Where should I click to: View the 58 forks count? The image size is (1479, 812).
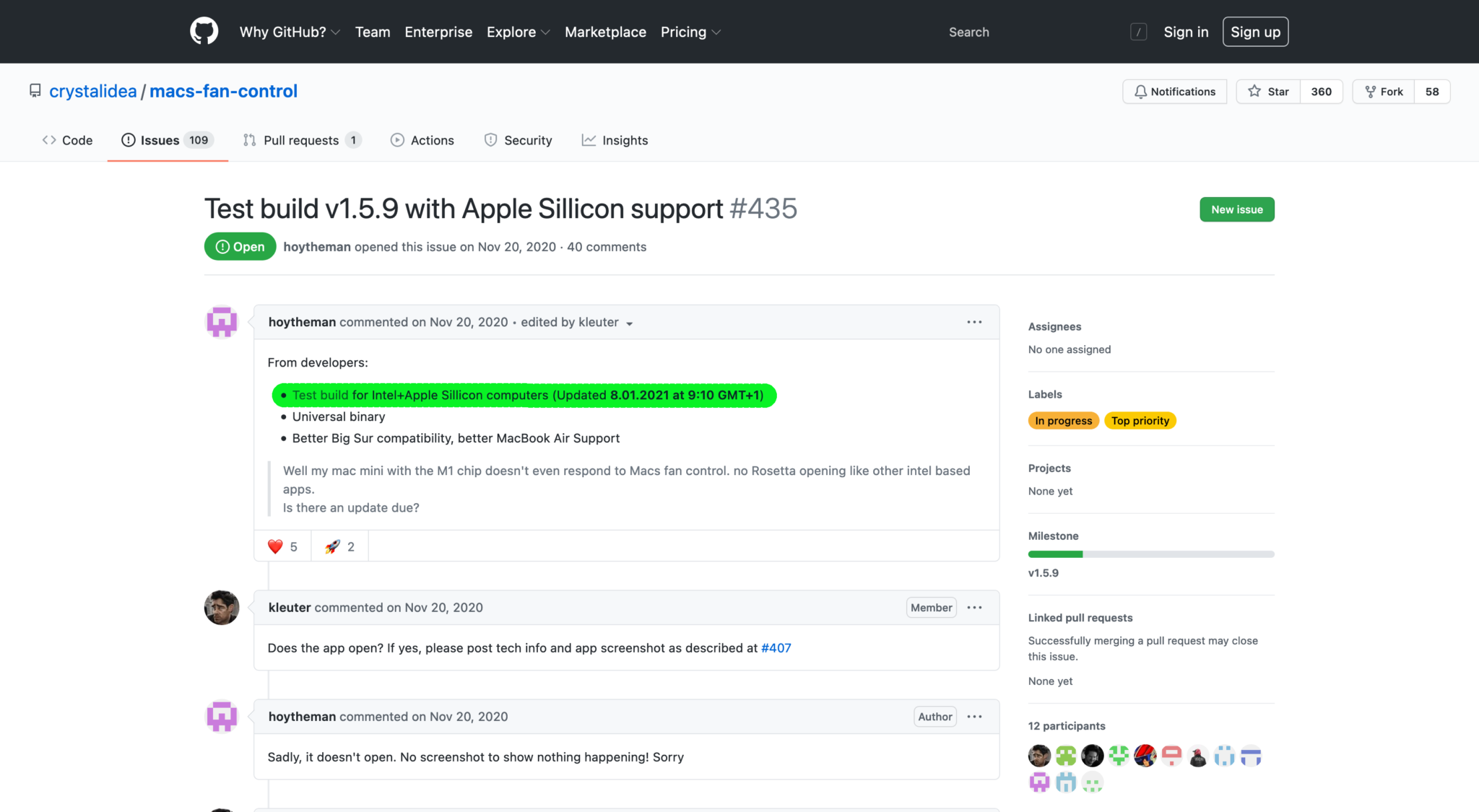click(1432, 92)
